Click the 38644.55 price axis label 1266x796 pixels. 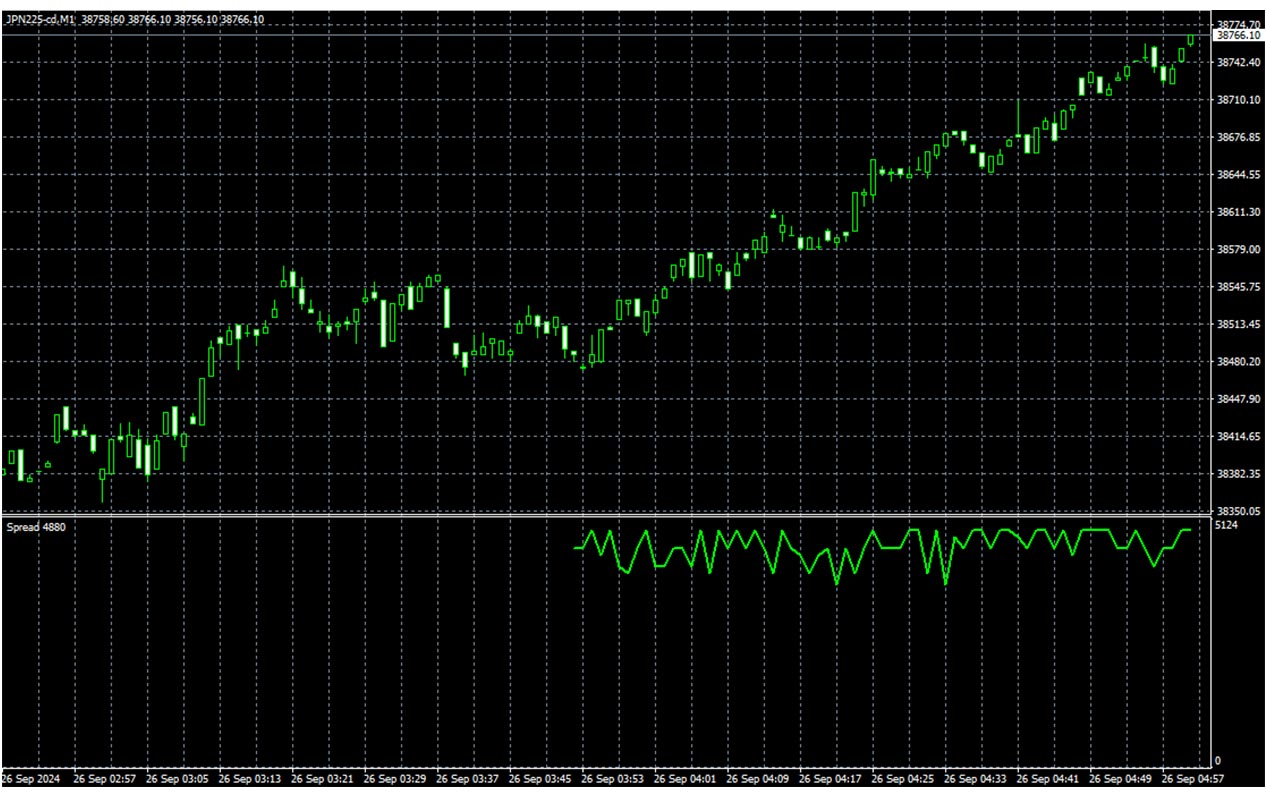click(1237, 175)
